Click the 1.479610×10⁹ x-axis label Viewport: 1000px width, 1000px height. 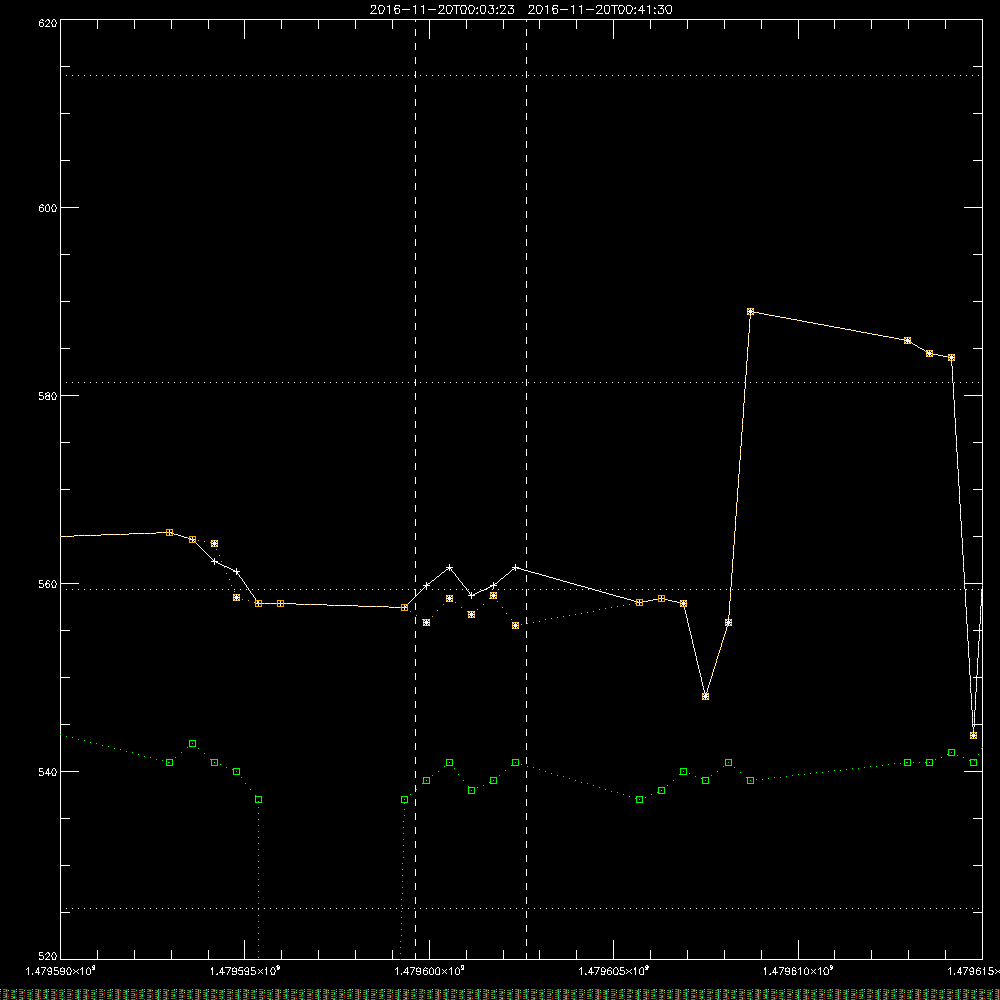coord(798,971)
